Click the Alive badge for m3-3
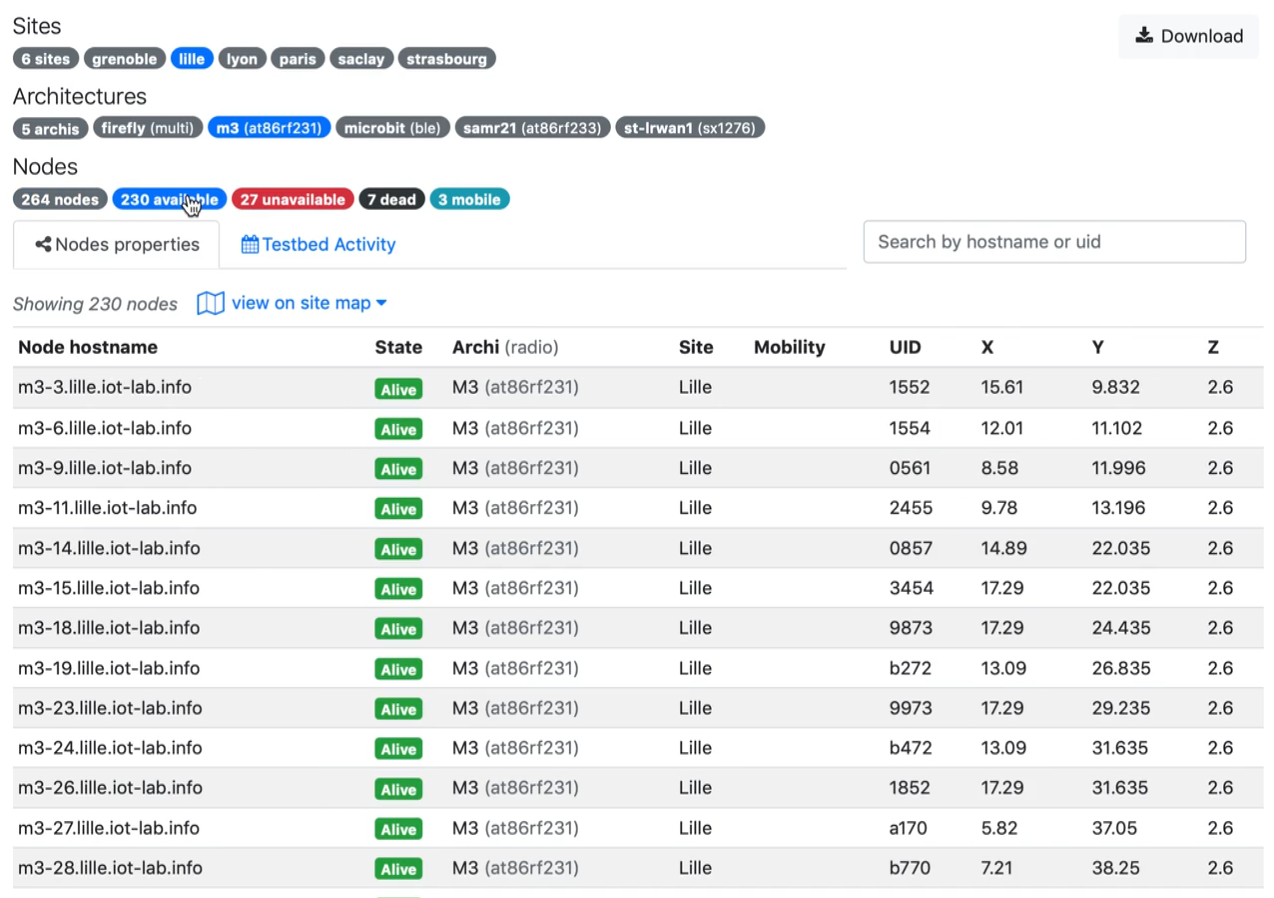The width and height of the screenshot is (1274, 898). (398, 389)
